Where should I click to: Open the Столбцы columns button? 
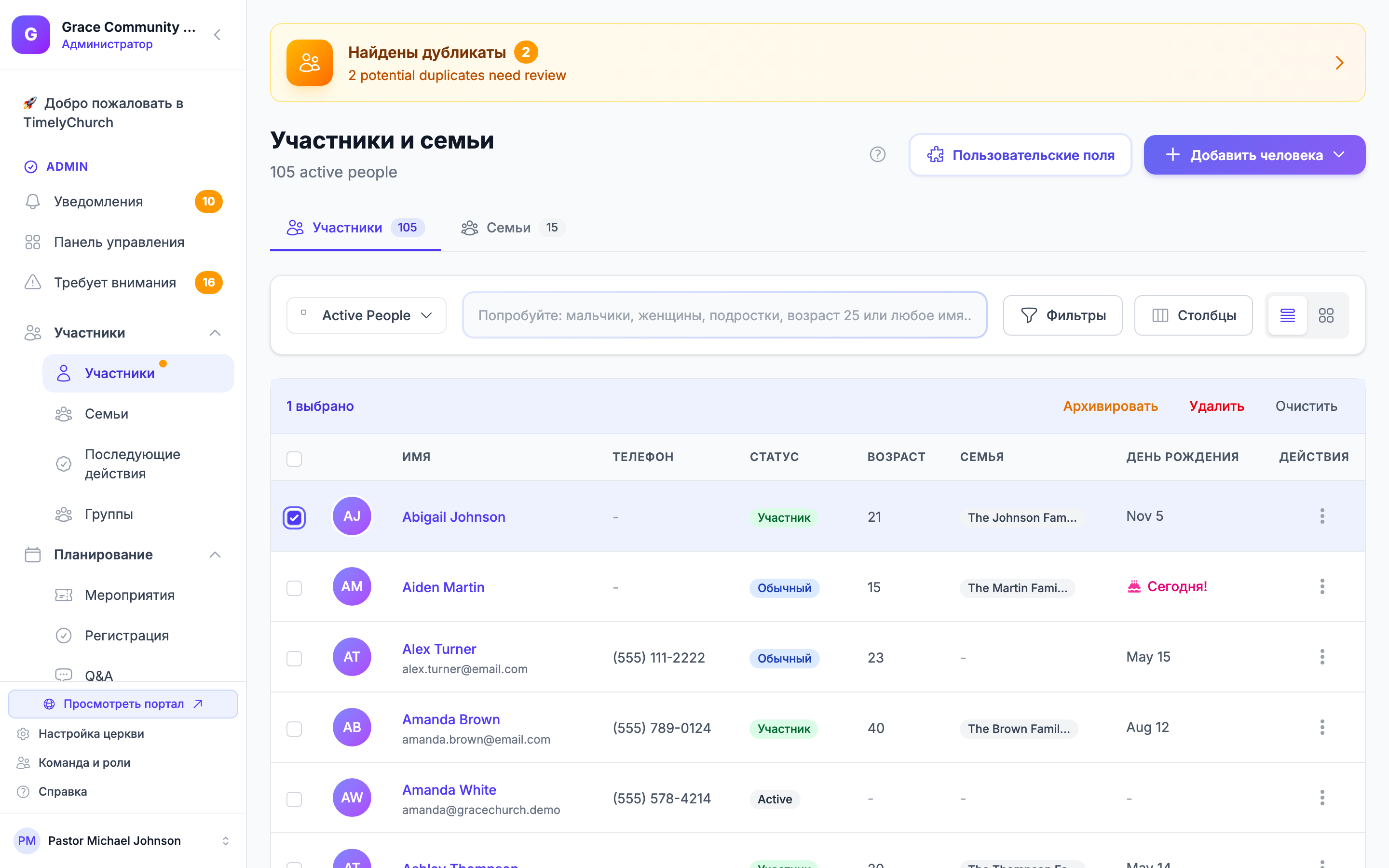coord(1193,315)
